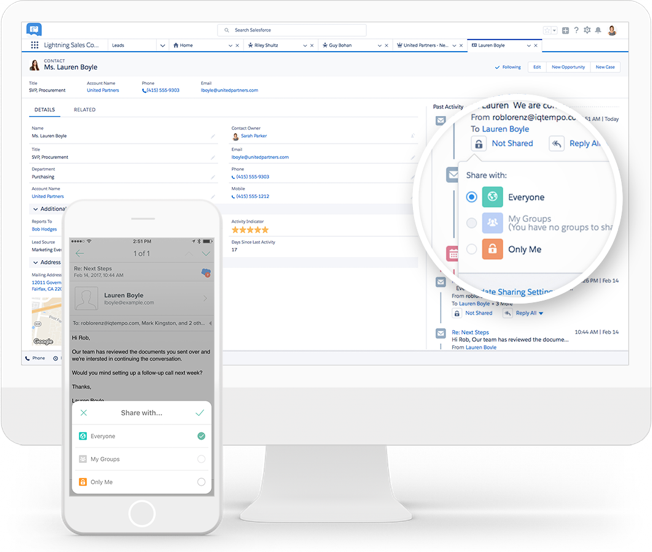The height and width of the screenshot is (552, 652).
Task: Open the notifications bell icon
Action: pyautogui.click(x=598, y=30)
